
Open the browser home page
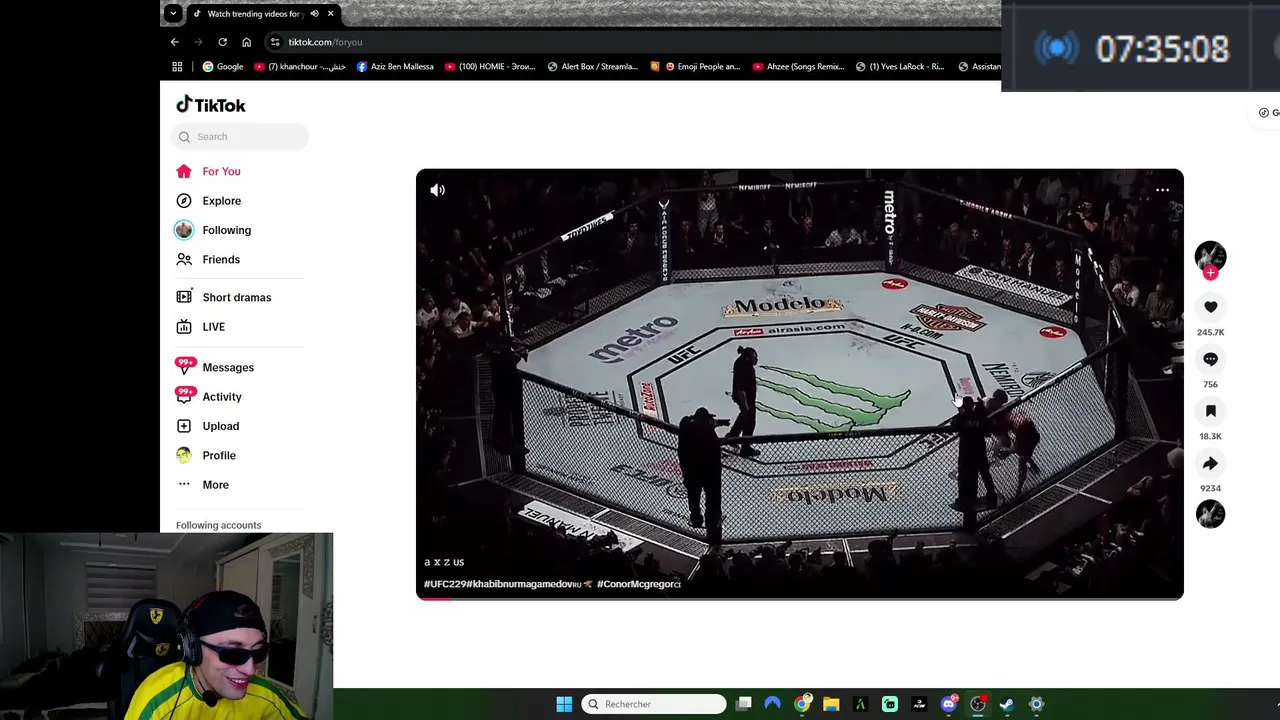coord(246,42)
